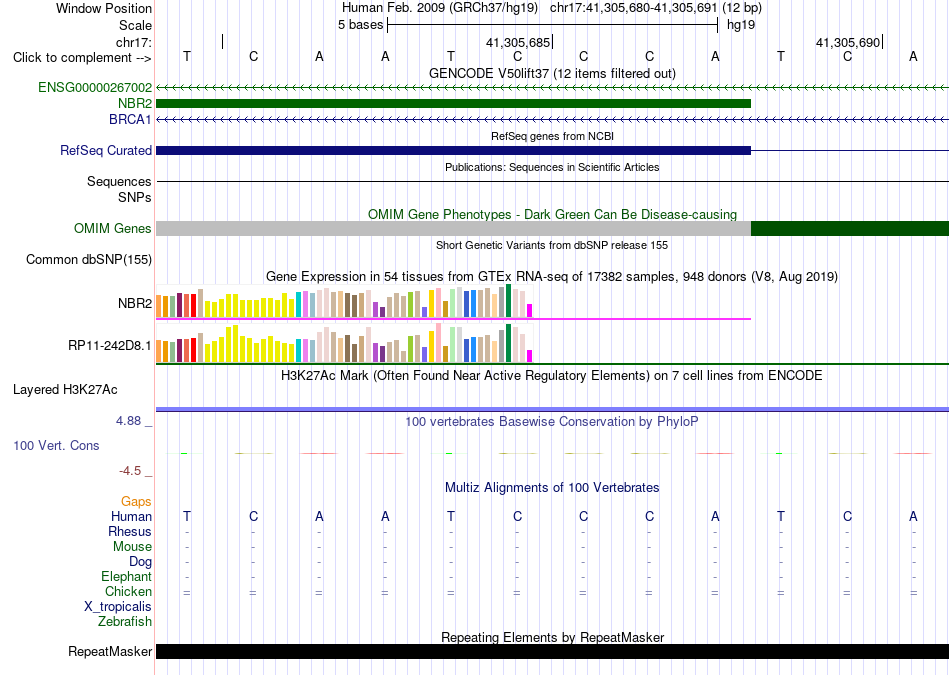The width and height of the screenshot is (950, 675).
Task: Select the Elephant alignment row label
Action: pyautogui.click(x=127, y=577)
